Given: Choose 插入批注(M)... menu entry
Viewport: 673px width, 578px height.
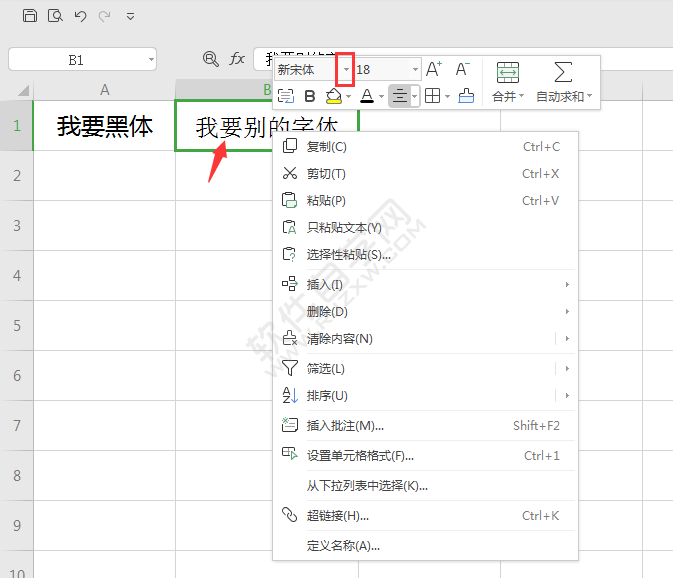Looking at the screenshot, I should click(425, 426).
